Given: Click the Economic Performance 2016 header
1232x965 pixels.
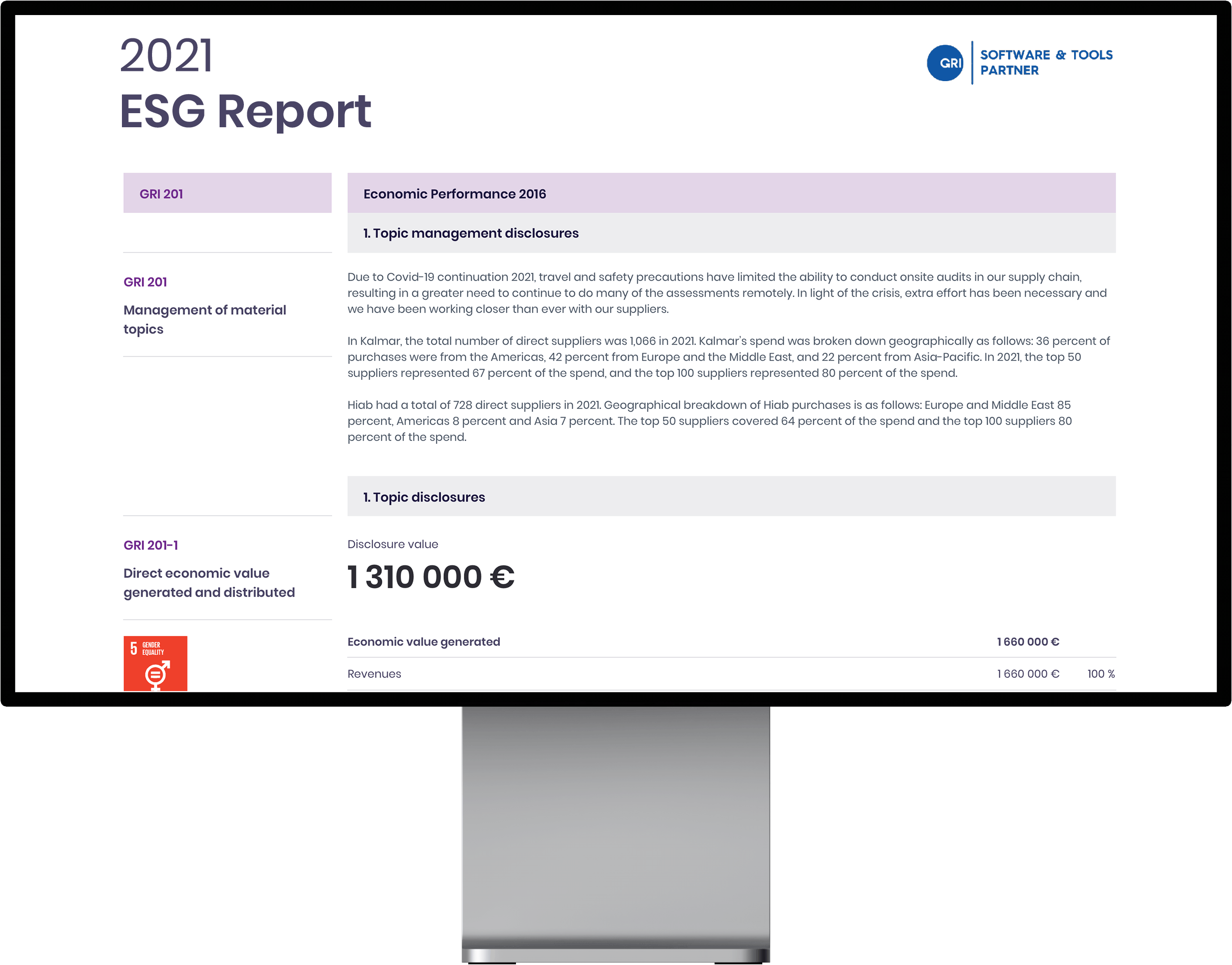Looking at the screenshot, I should point(731,193).
